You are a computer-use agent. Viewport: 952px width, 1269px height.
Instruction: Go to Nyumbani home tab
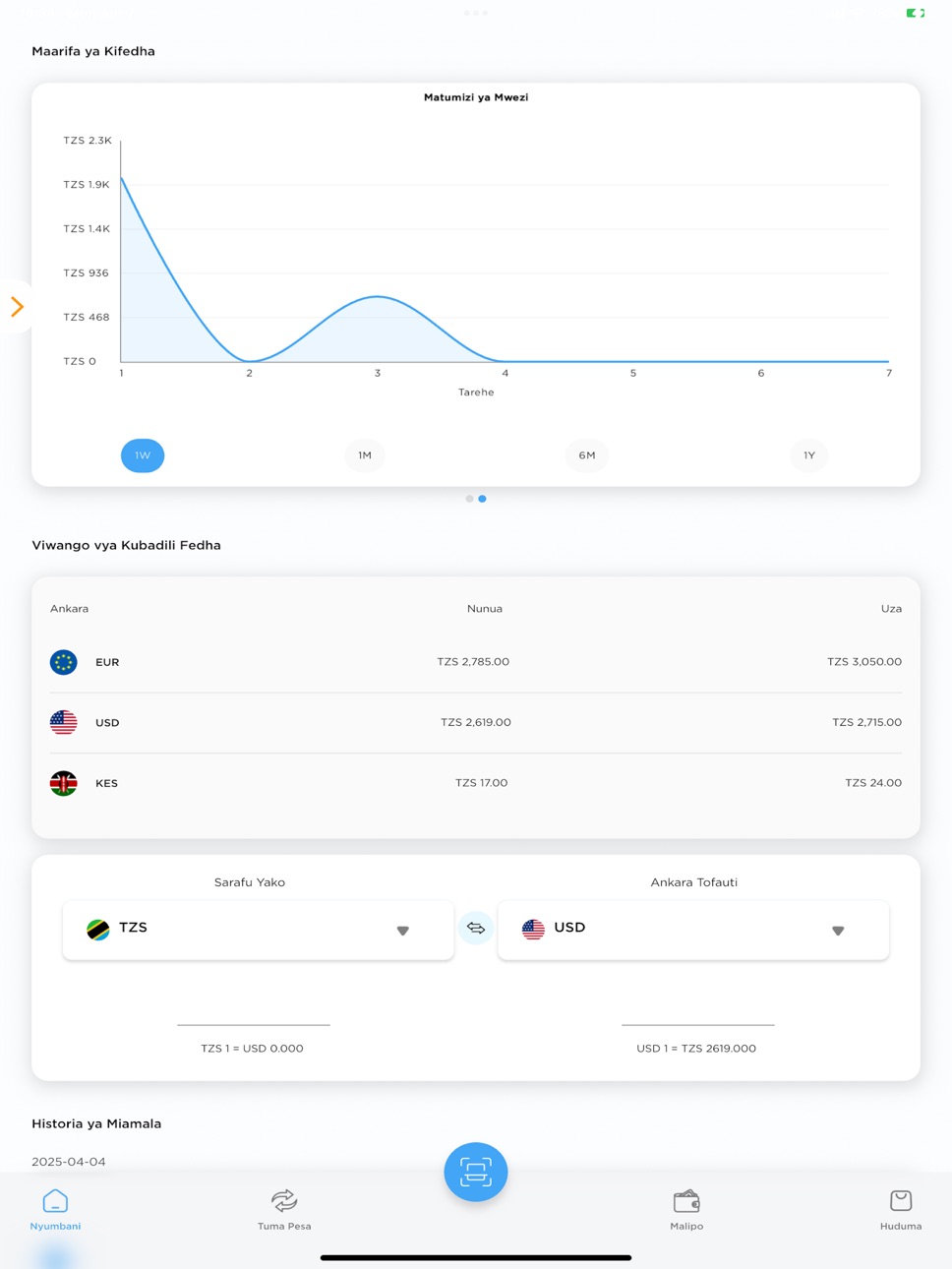(x=55, y=1209)
